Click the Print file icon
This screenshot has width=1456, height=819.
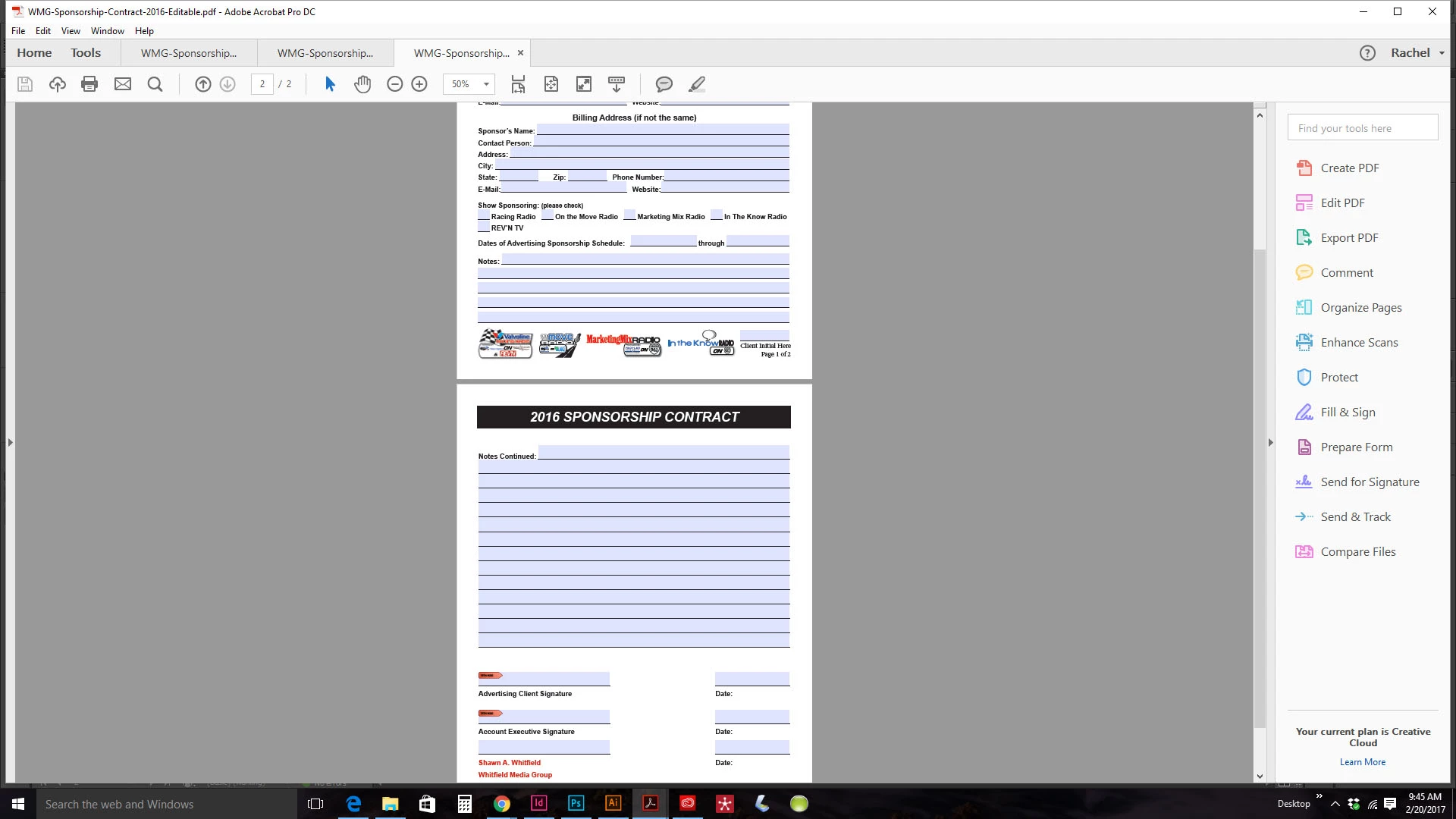89,84
